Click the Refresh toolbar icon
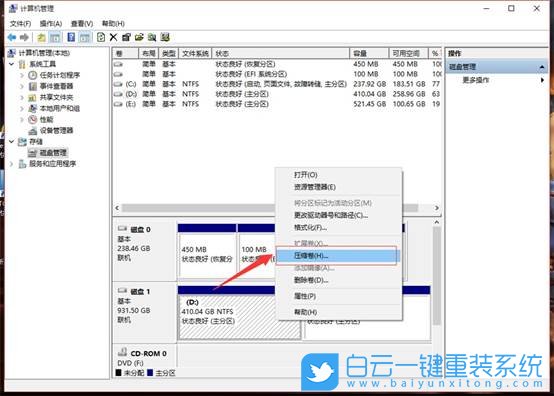The width and height of the screenshot is (554, 396). click(x=101, y=37)
